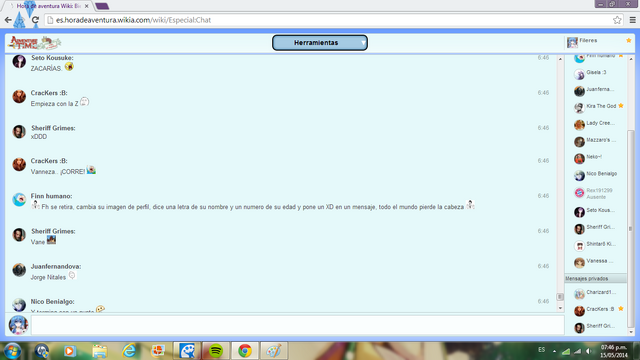Open the Chrome menu button
This screenshot has width=640, height=360.
632,20
